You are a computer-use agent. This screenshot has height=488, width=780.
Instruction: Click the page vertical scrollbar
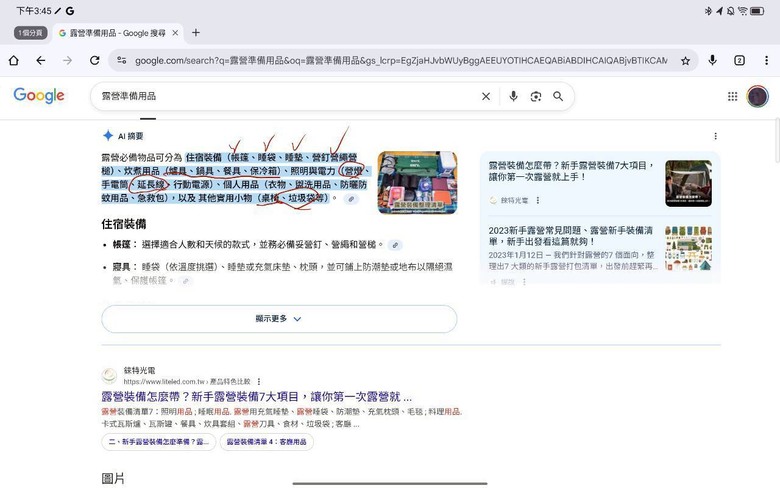tap(777, 140)
